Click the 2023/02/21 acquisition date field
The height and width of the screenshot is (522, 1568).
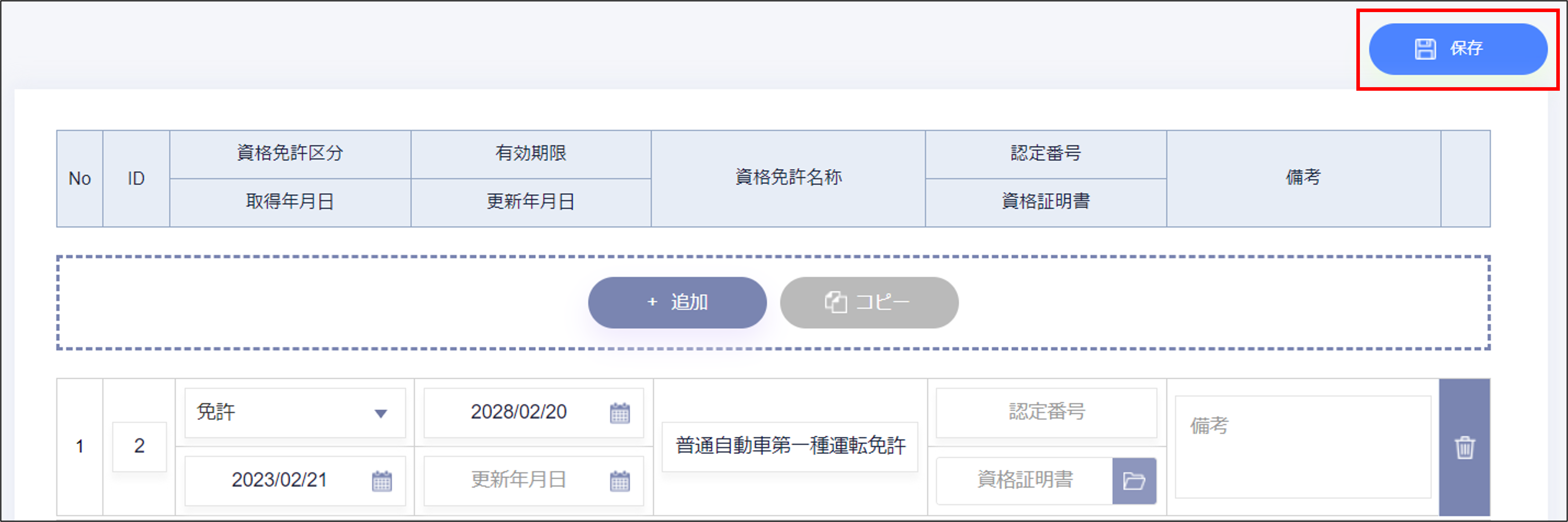point(279,481)
